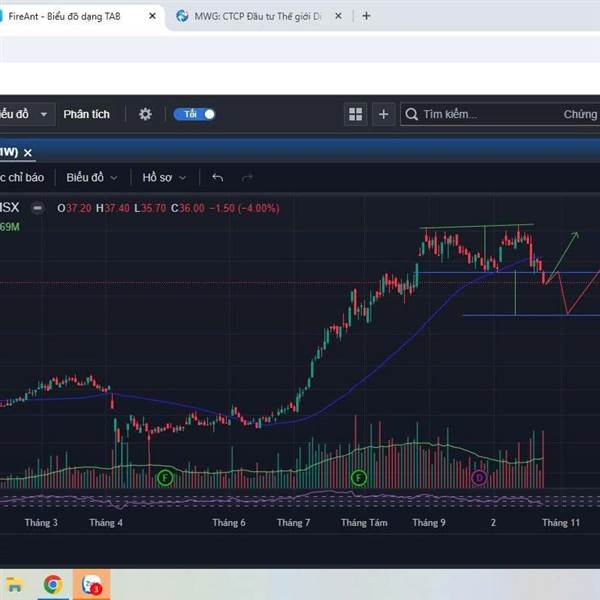Click in the "Tìm kiếm" search field
Screen dimensions: 600x600
click(480, 114)
